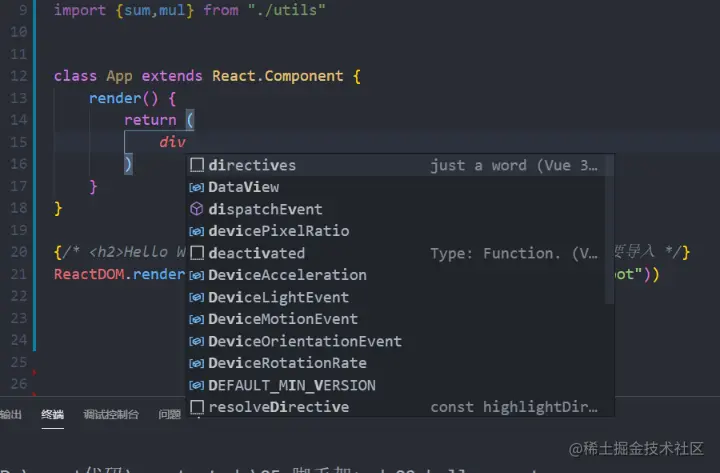The image size is (720, 473).
Task: Choose 'DataView' from suggestion list
Action: (396, 187)
